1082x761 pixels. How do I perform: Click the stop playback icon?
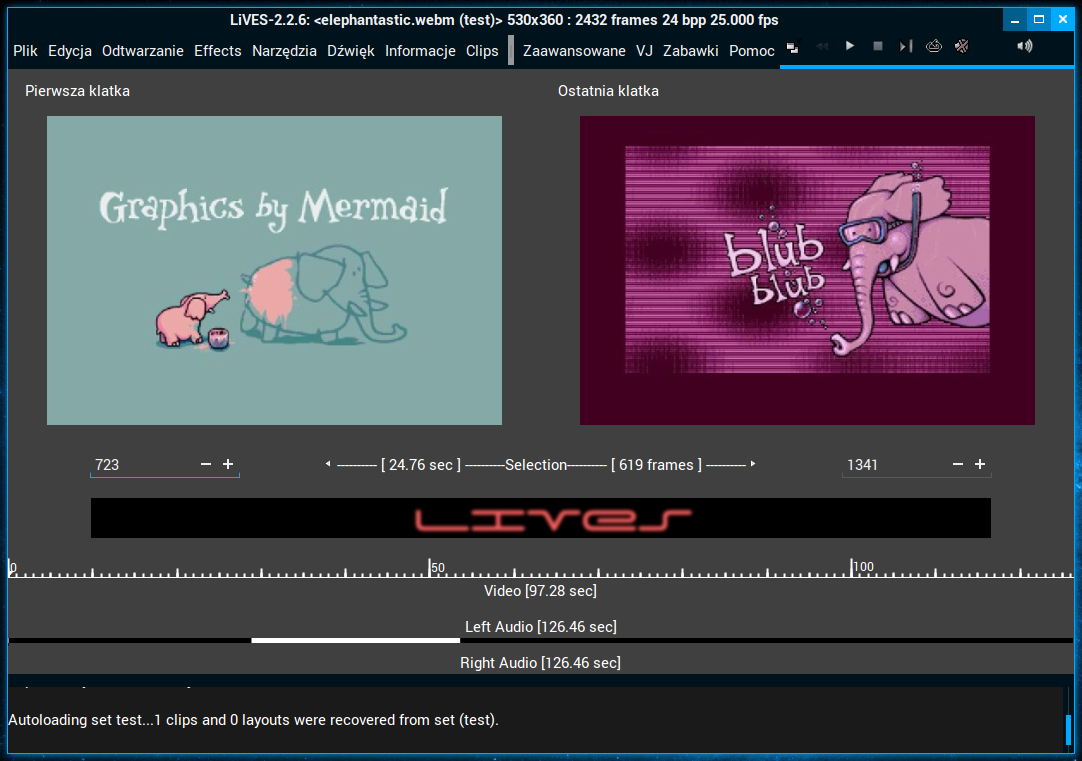pyautogui.click(x=878, y=46)
